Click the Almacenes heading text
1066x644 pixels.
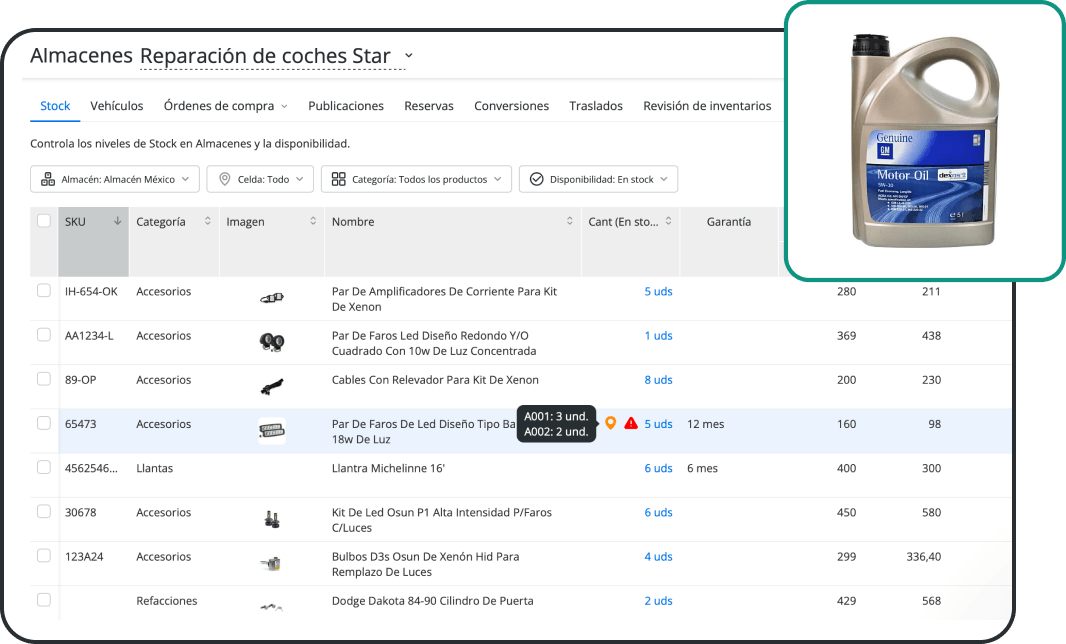[x=82, y=55]
